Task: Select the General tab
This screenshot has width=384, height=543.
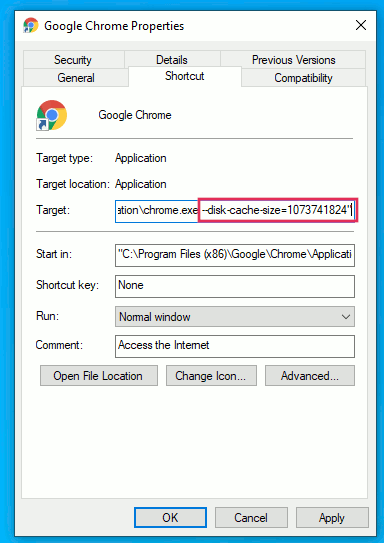Action: point(76,78)
